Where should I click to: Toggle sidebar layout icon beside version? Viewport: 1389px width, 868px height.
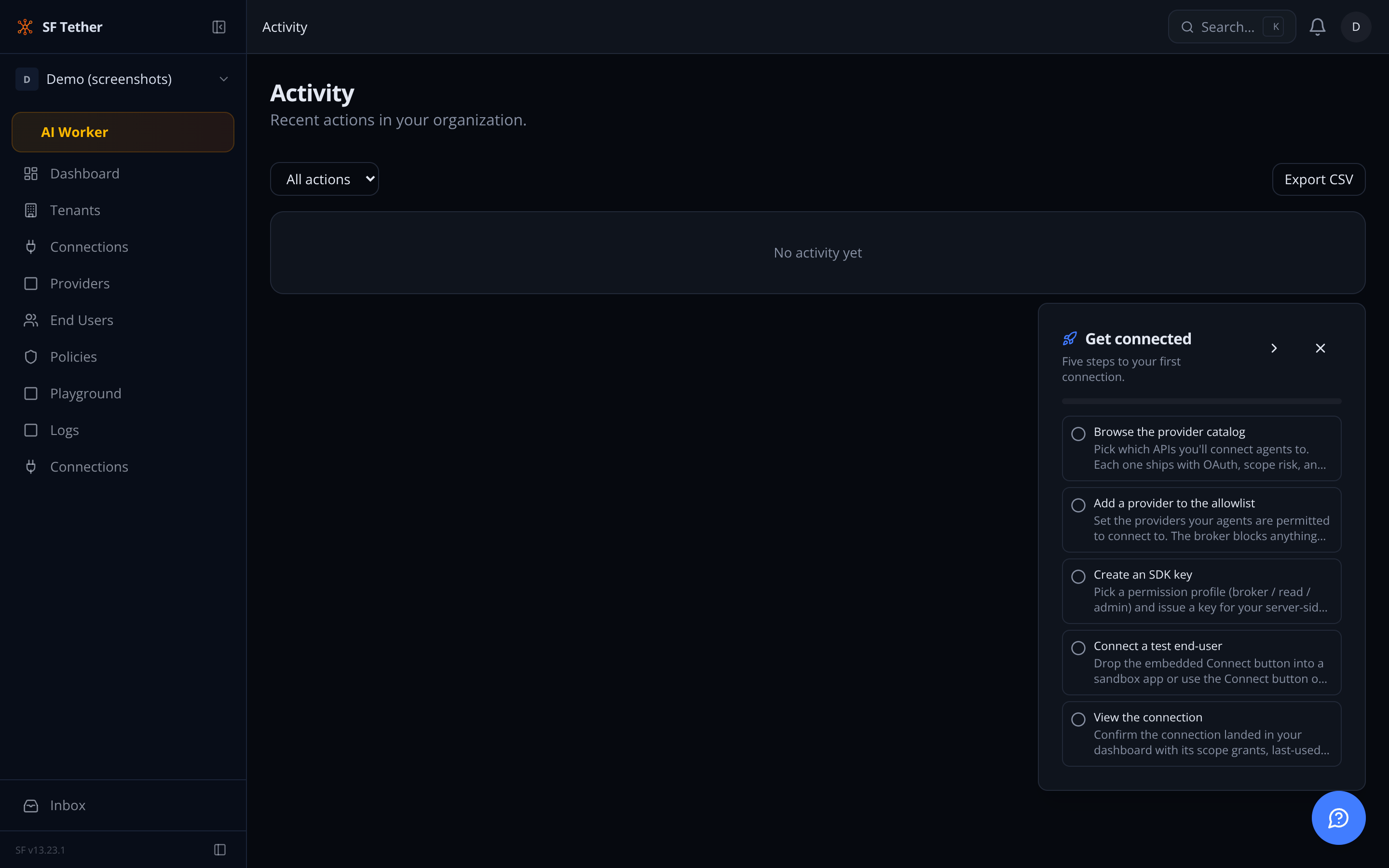tap(220, 850)
